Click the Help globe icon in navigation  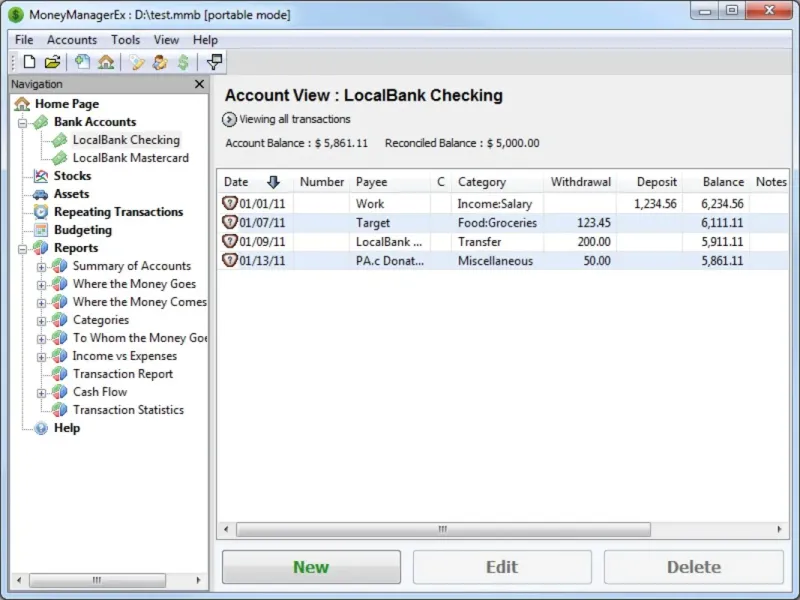pos(41,428)
